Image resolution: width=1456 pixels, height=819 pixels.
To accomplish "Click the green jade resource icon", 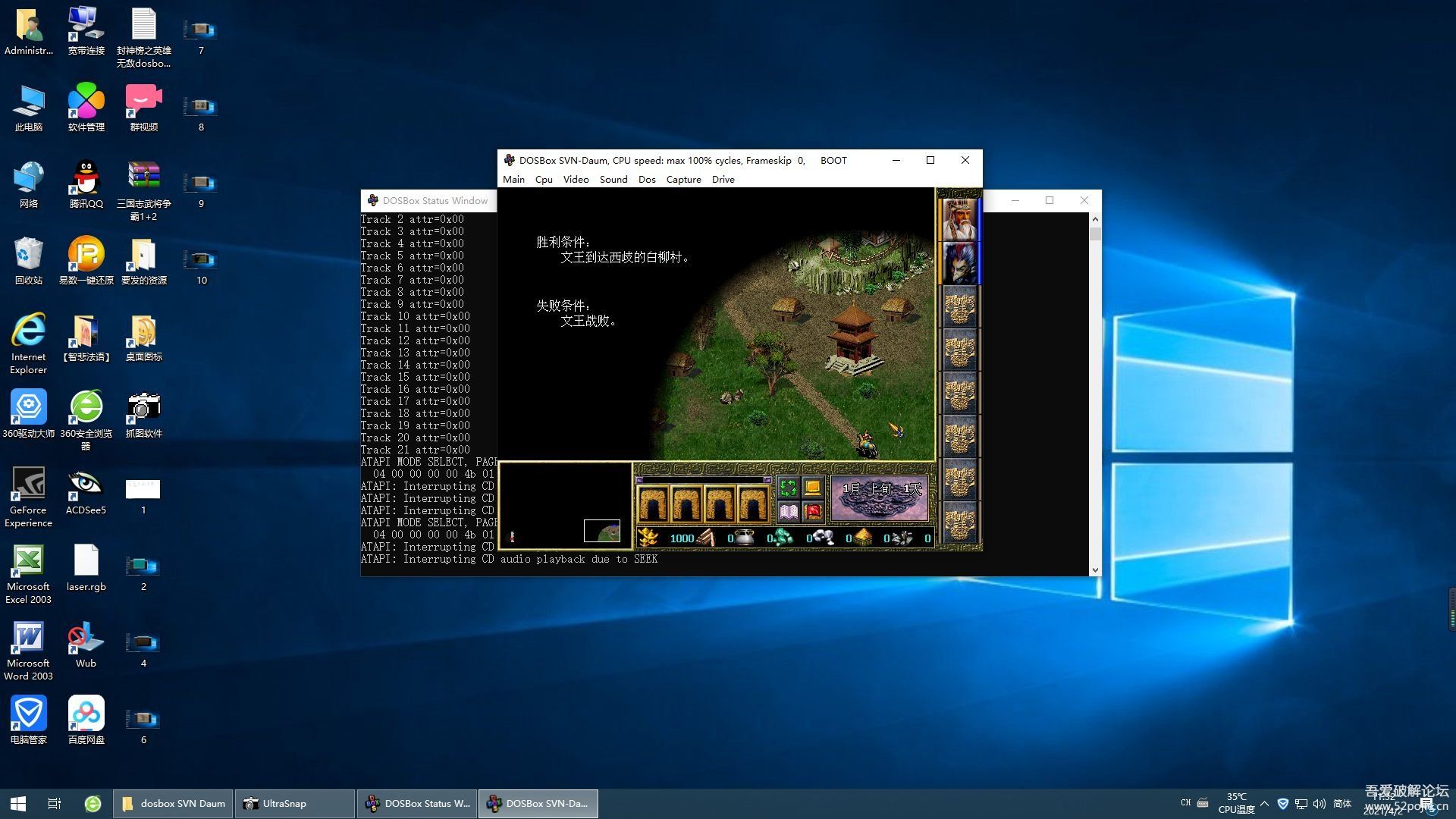I will [x=783, y=538].
